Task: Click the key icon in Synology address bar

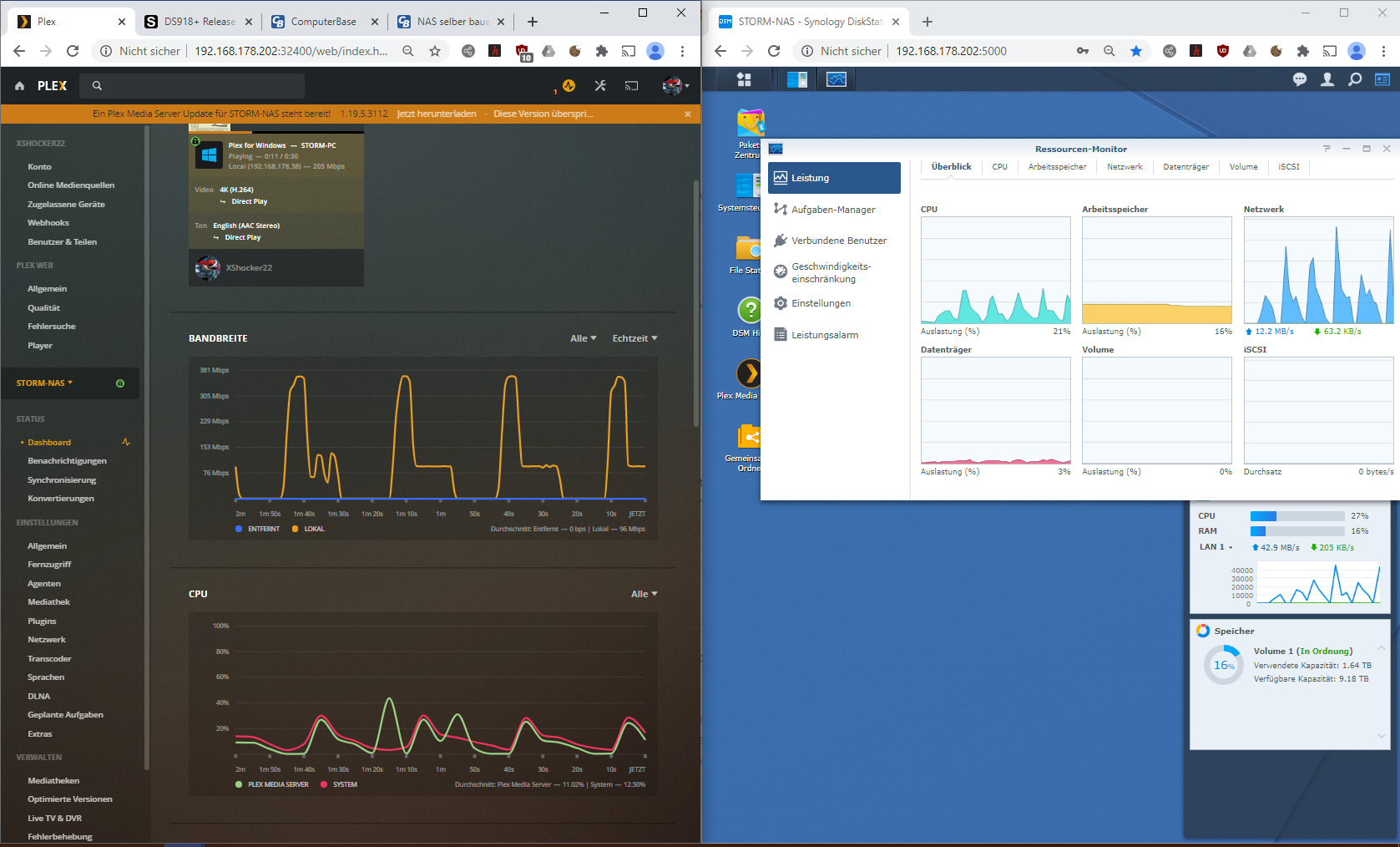Action: pos(1083,51)
